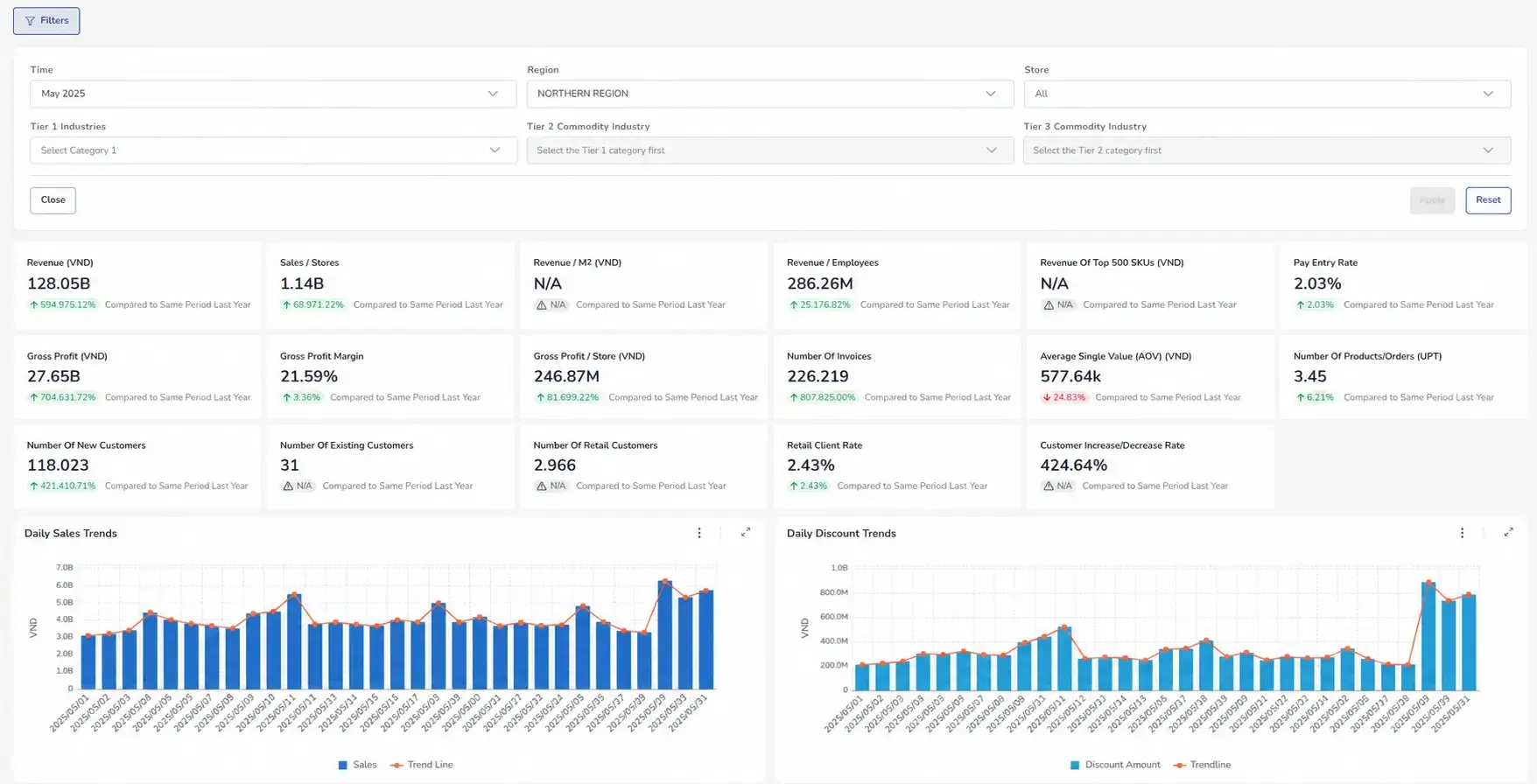Click the Daily Discount Trends title
This screenshot has width=1537, height=784.
pos(841,534)
